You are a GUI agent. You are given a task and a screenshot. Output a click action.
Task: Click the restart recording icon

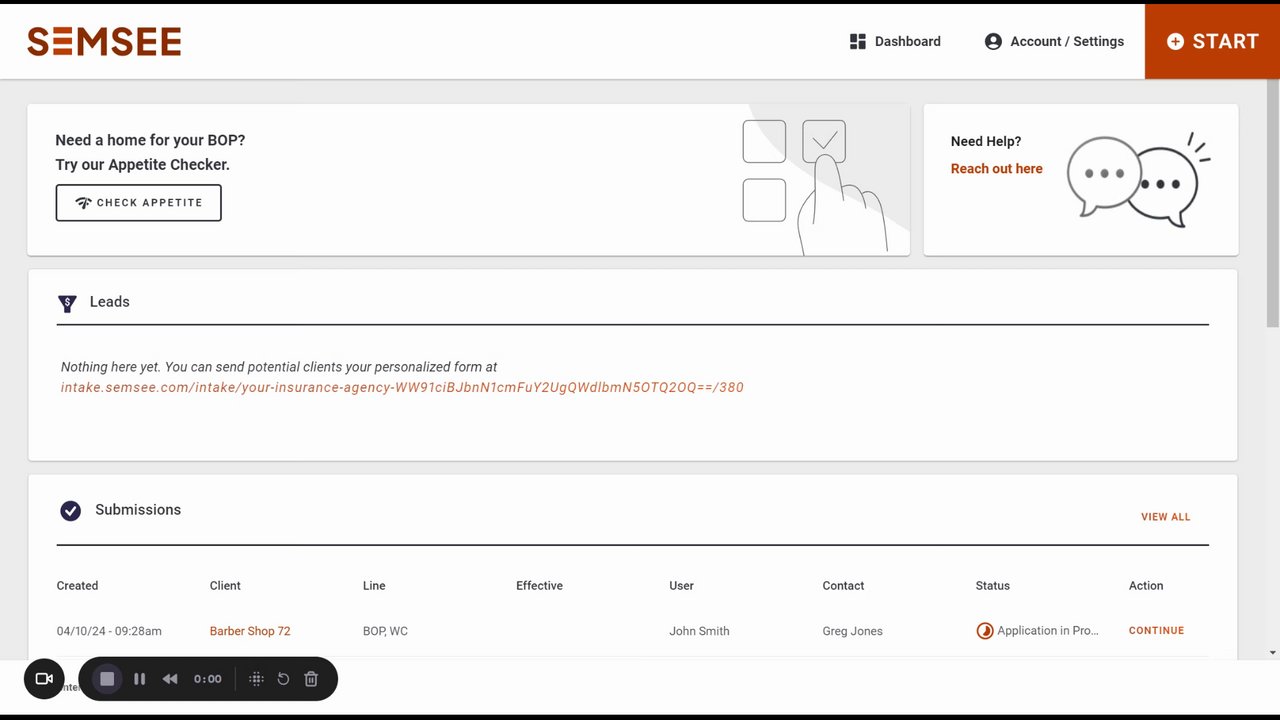pos(283,679)
